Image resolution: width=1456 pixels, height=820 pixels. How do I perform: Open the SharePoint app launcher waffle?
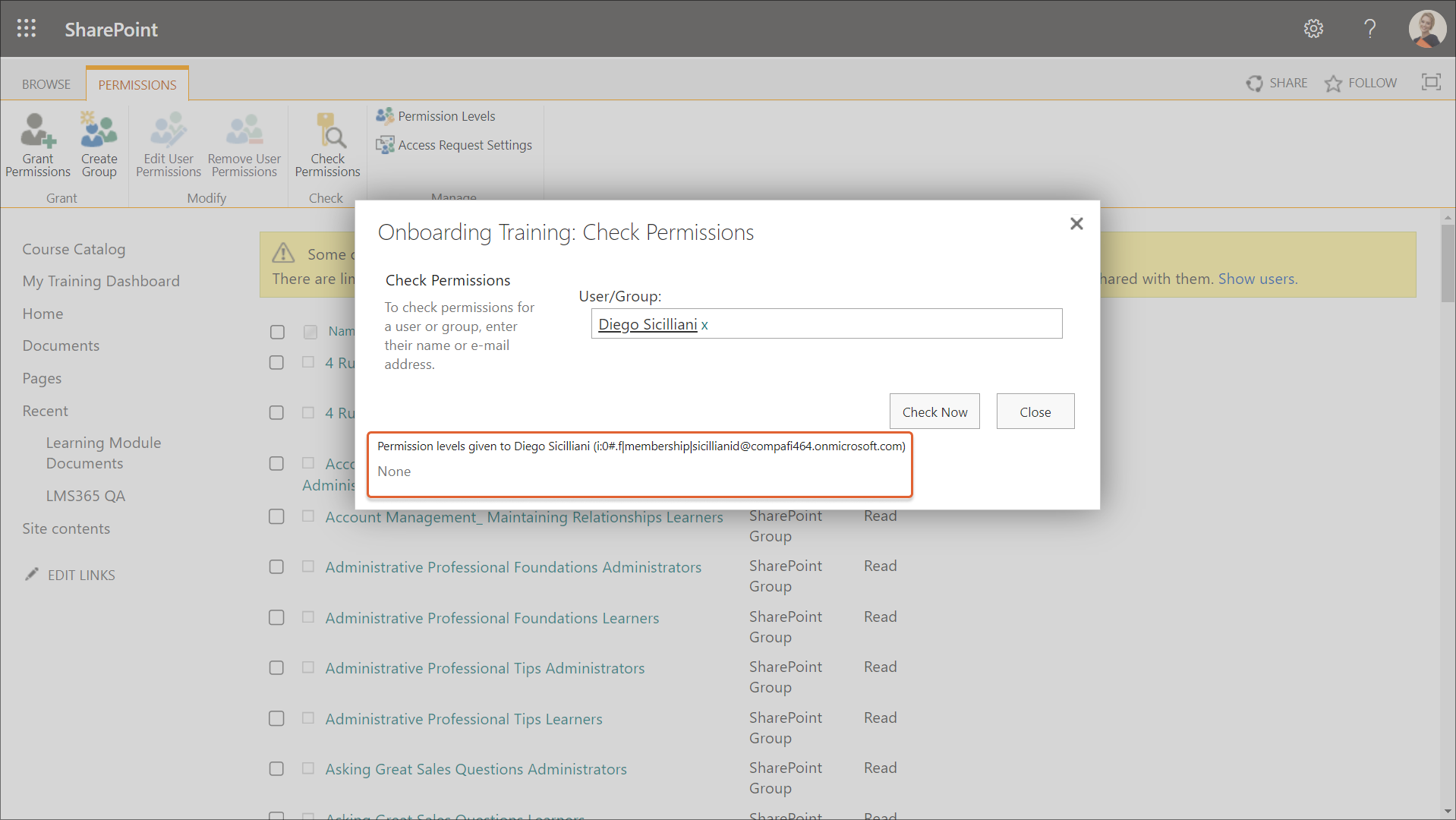point(27,29)
